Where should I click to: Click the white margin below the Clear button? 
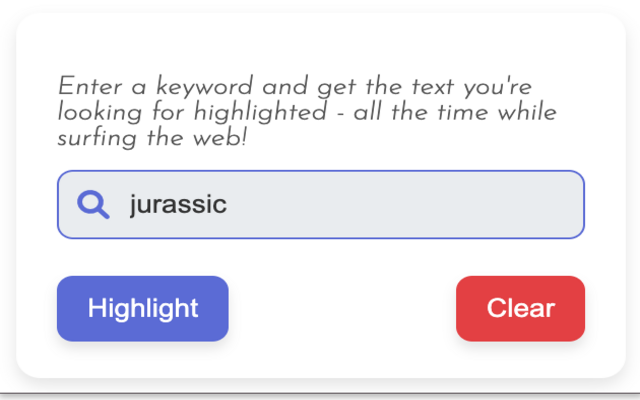(x=520, y=360)
